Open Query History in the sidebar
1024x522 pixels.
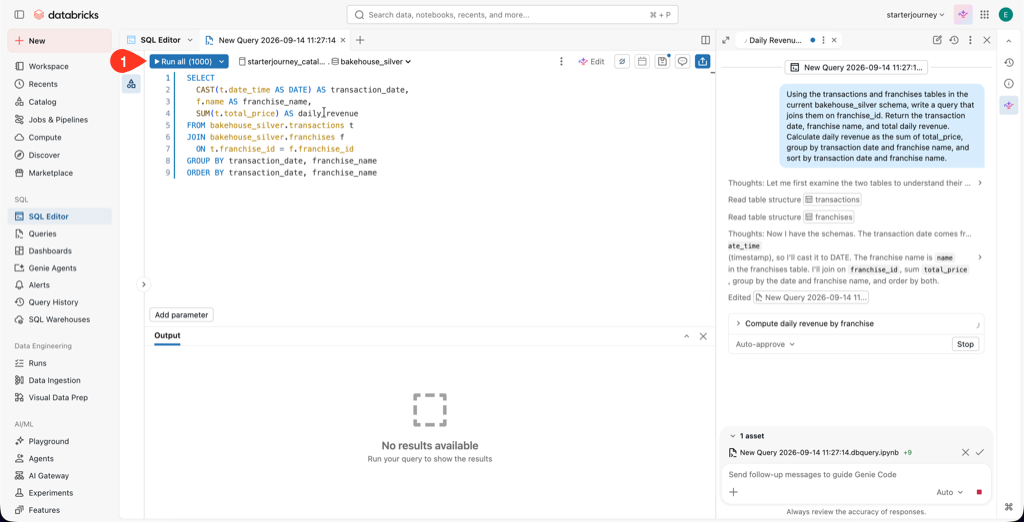pyautogui.click(x=53, y=302)
